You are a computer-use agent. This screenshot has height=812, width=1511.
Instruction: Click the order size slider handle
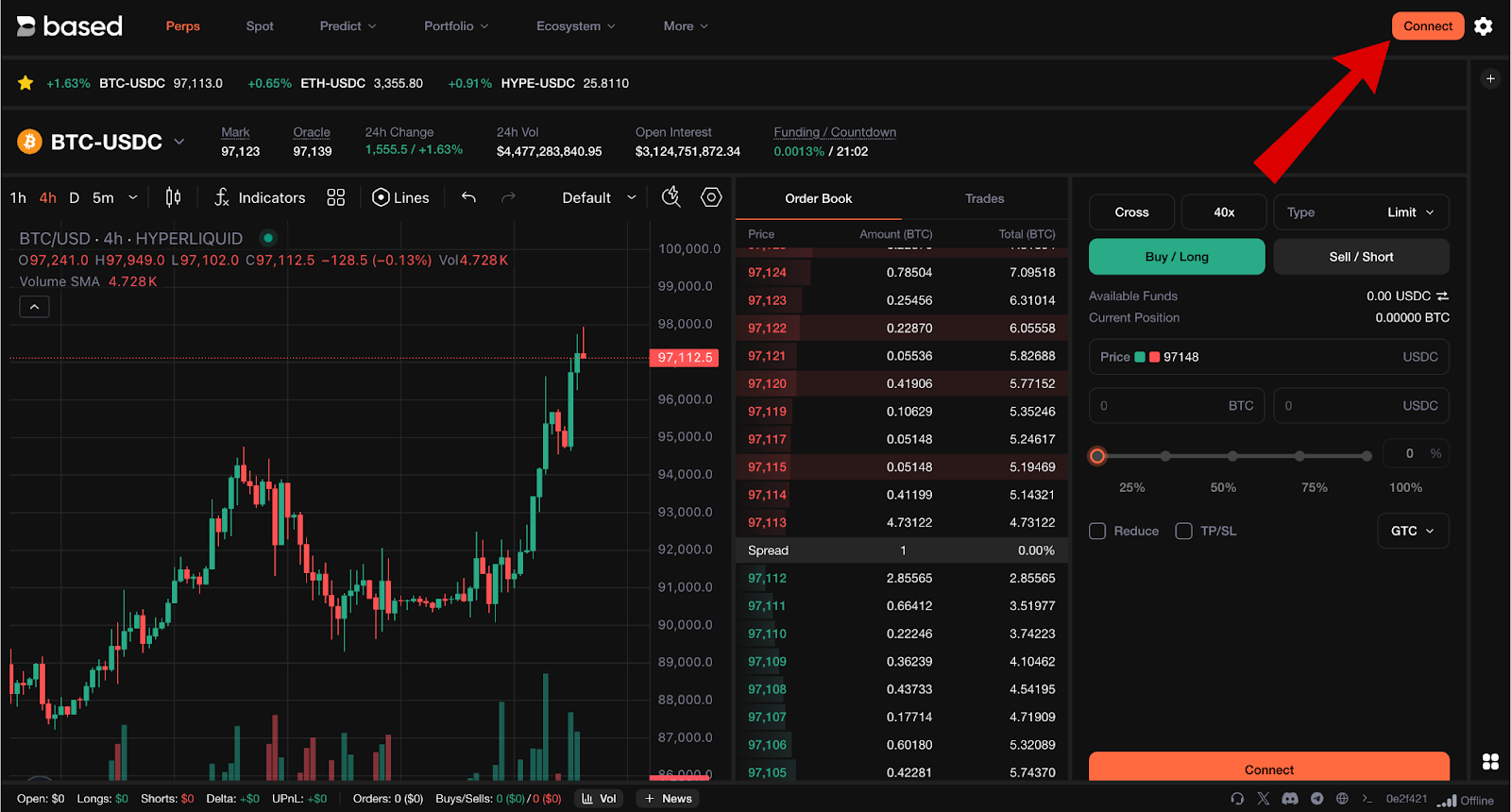click(1097, 456)
